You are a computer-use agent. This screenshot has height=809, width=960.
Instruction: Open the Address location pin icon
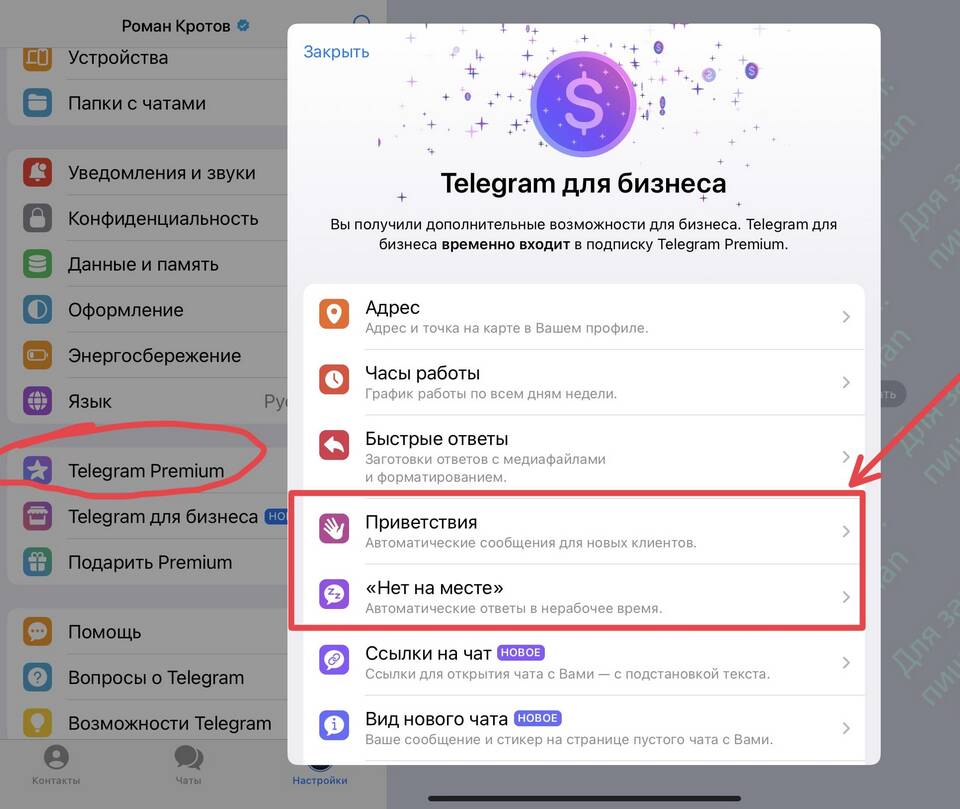(334, 314)
